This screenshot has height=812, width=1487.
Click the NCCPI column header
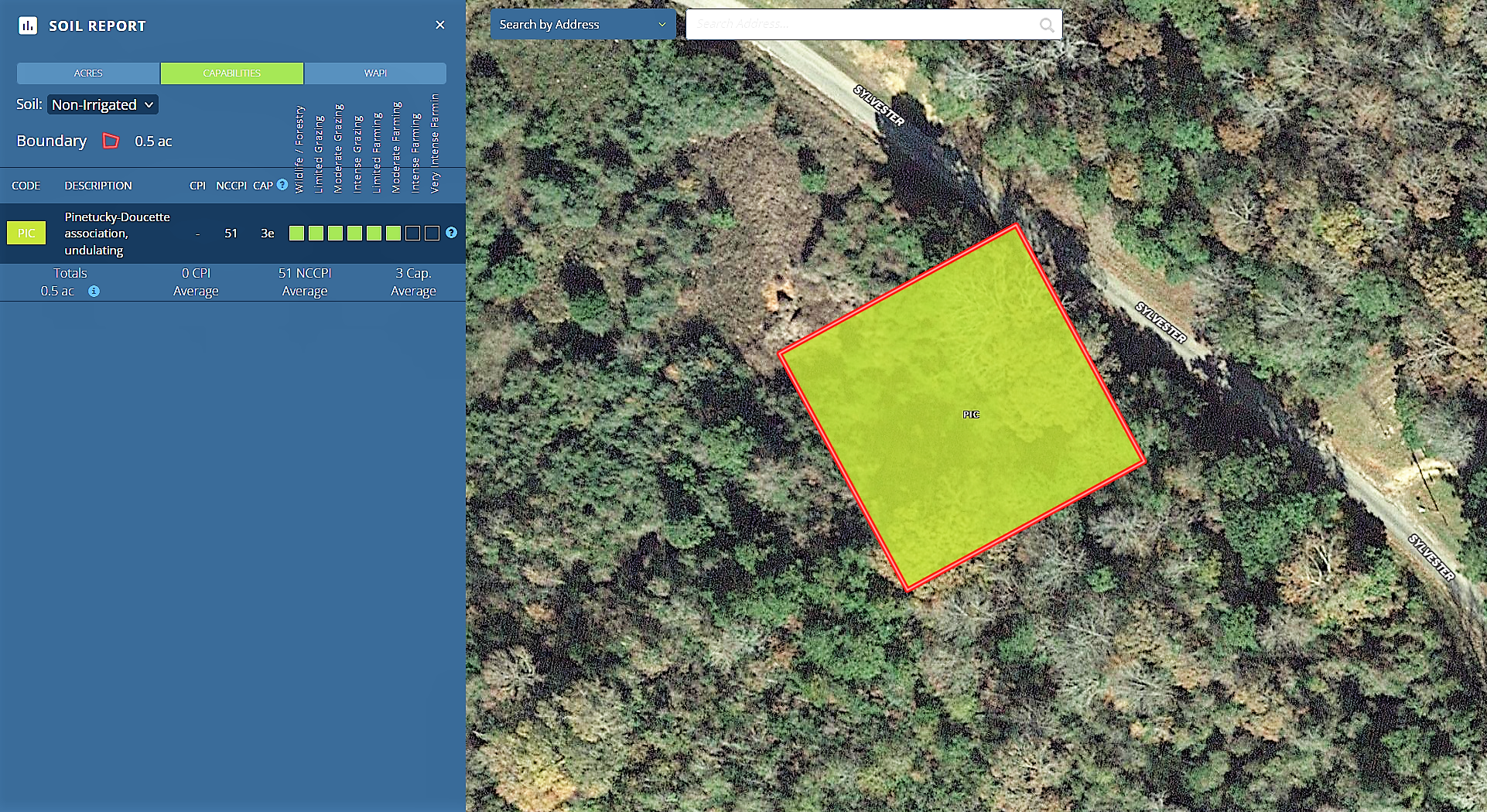point(231,186)
